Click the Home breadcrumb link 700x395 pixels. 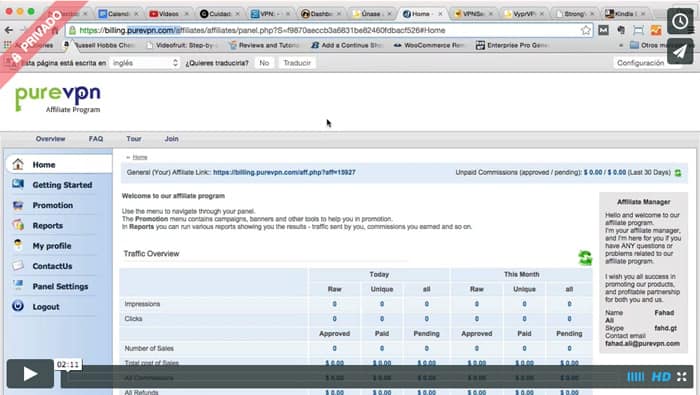[x=140, y=157]
